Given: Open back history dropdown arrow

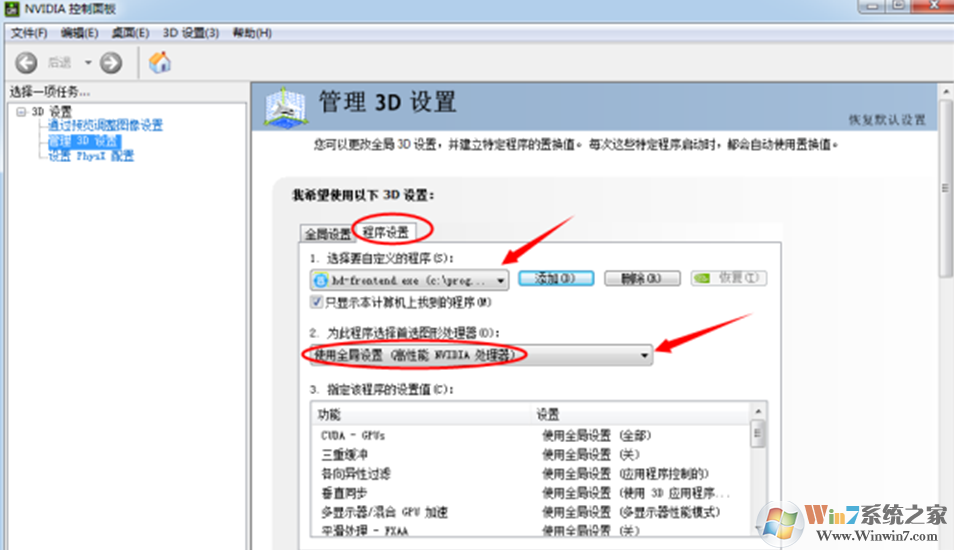Looking at the screenshot, I should (88, 63).
